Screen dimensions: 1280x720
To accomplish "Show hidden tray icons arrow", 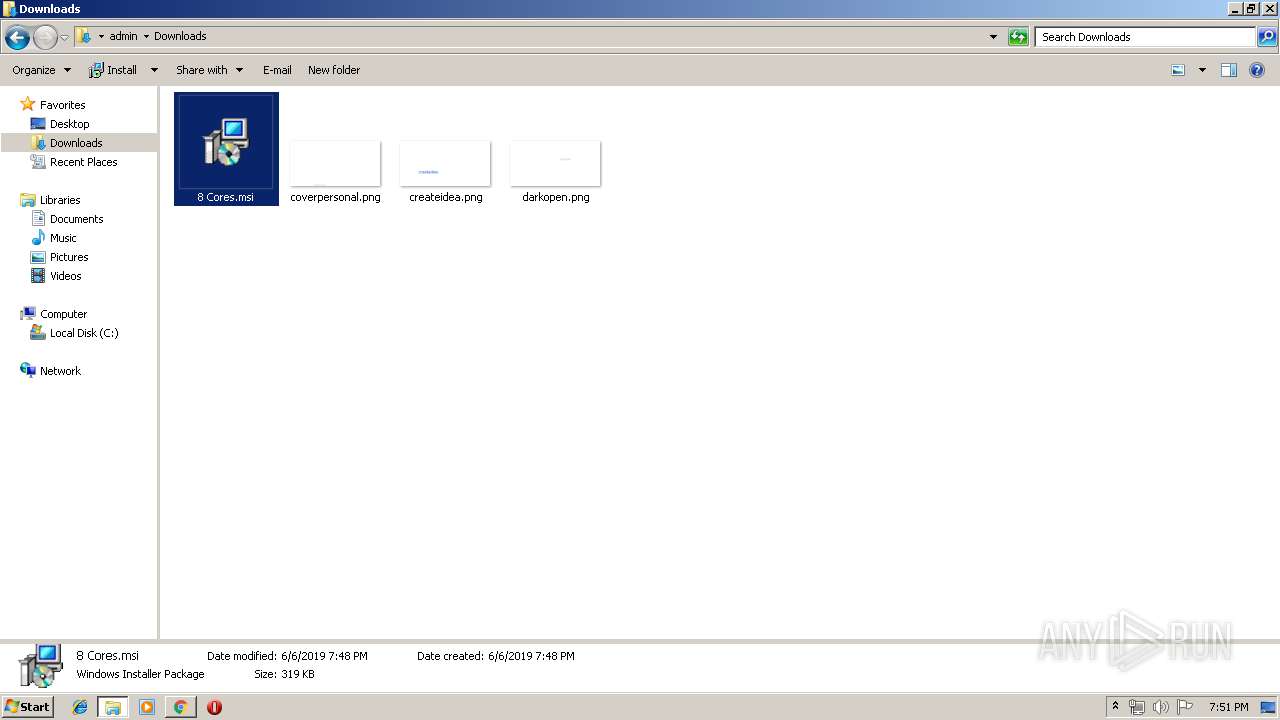I will tap(1115, 707).
